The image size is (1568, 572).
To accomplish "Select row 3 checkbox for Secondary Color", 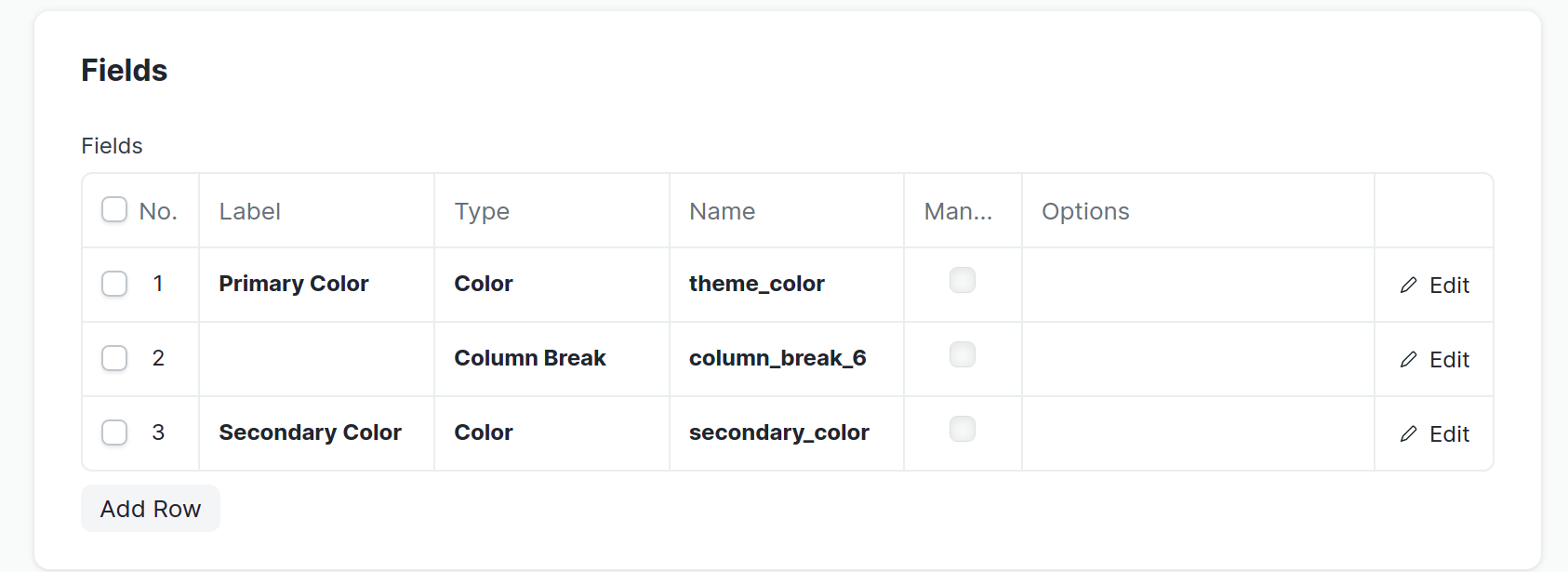I will pos(114,432).
